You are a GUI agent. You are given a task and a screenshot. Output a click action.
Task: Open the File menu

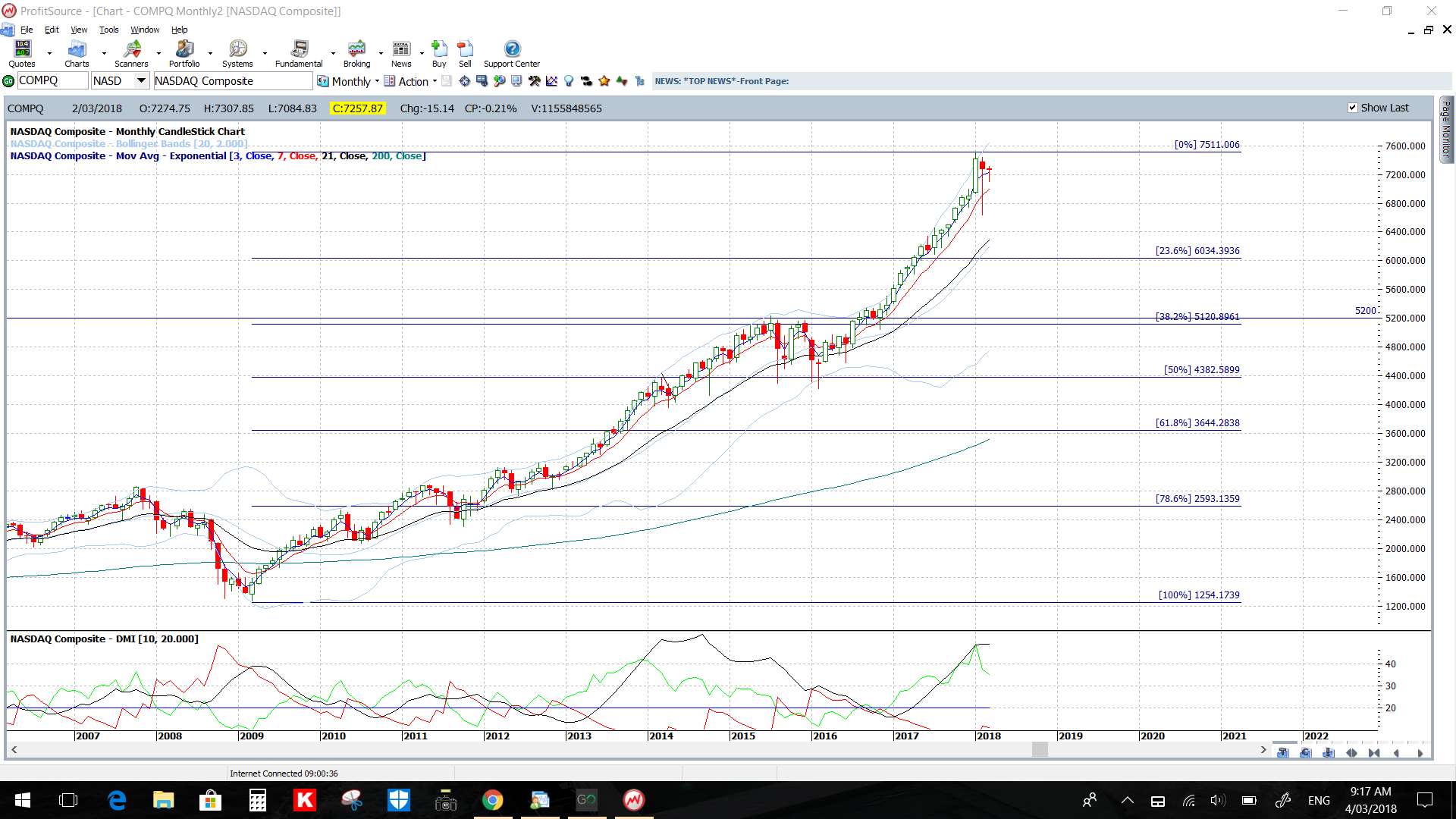(27, 30)
